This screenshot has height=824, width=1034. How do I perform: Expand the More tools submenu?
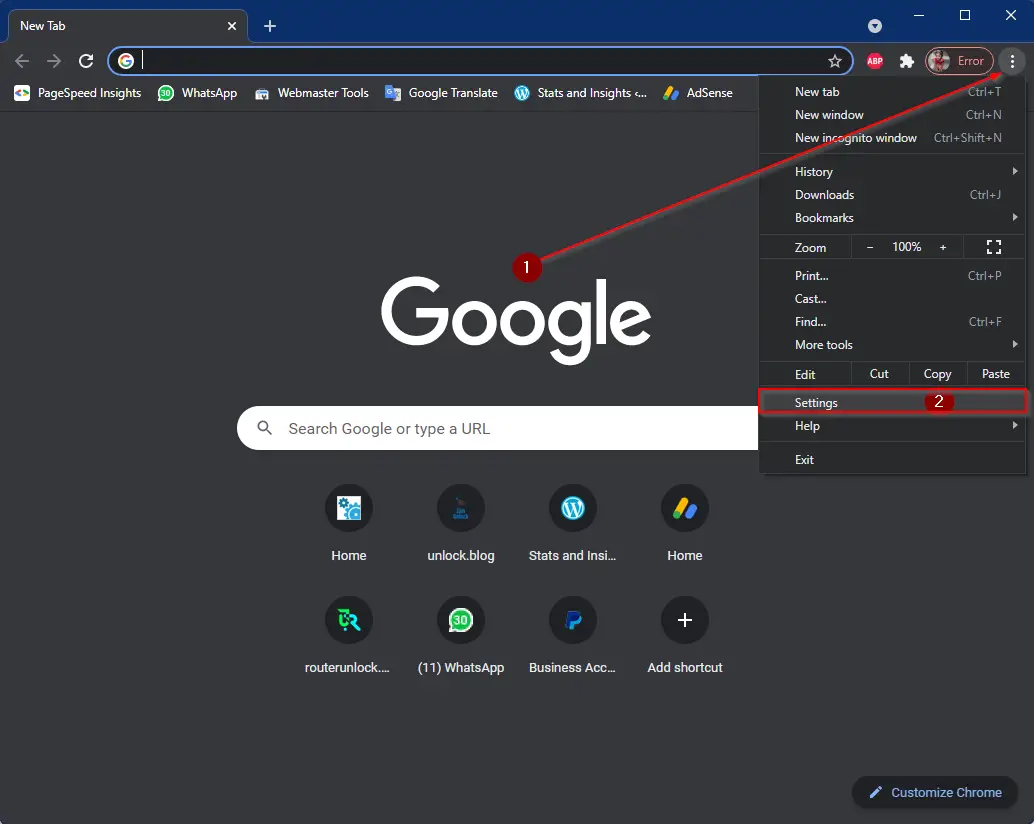click(892, 345)
